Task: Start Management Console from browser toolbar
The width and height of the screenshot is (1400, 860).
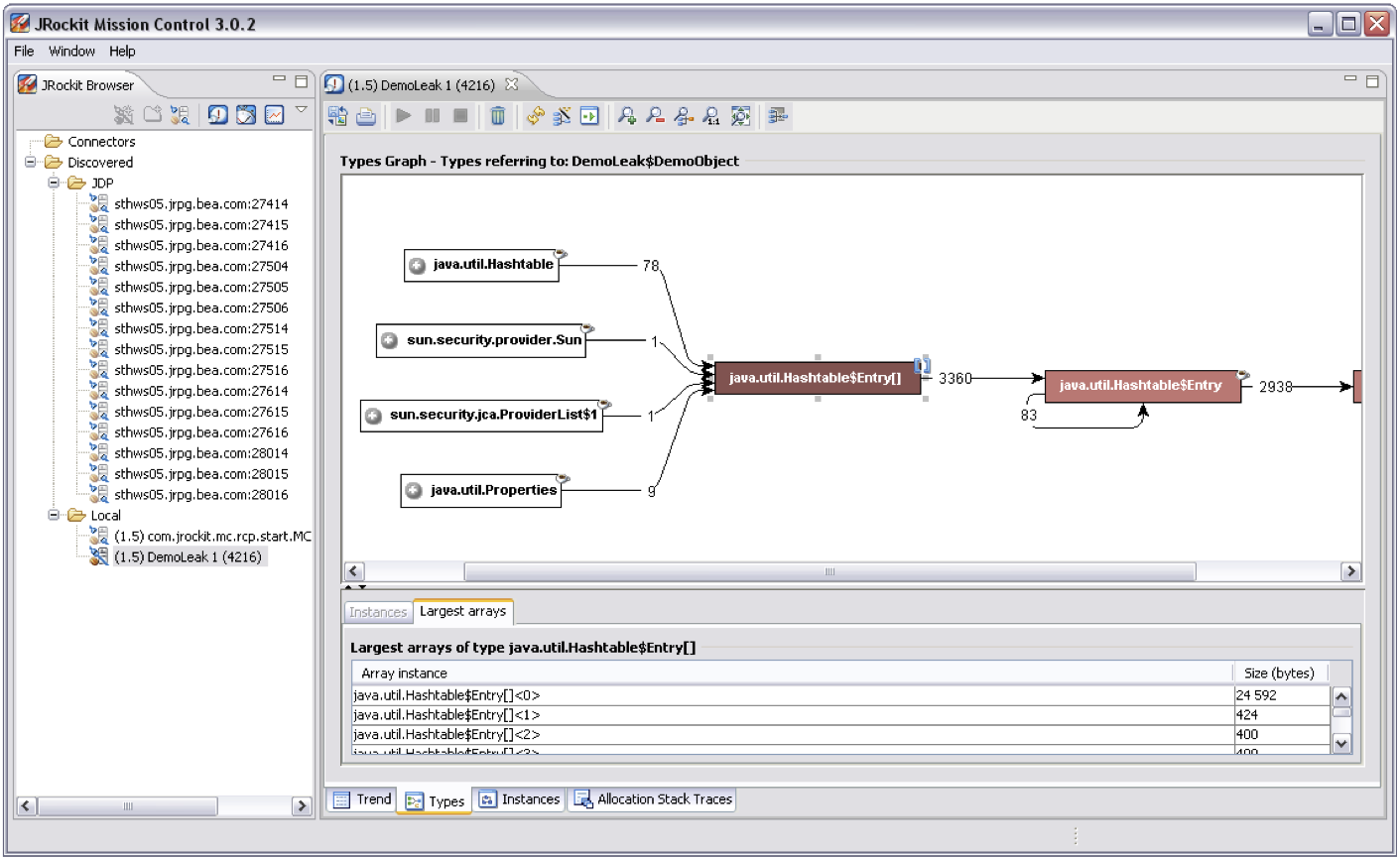Action: (x=246, y=115)
